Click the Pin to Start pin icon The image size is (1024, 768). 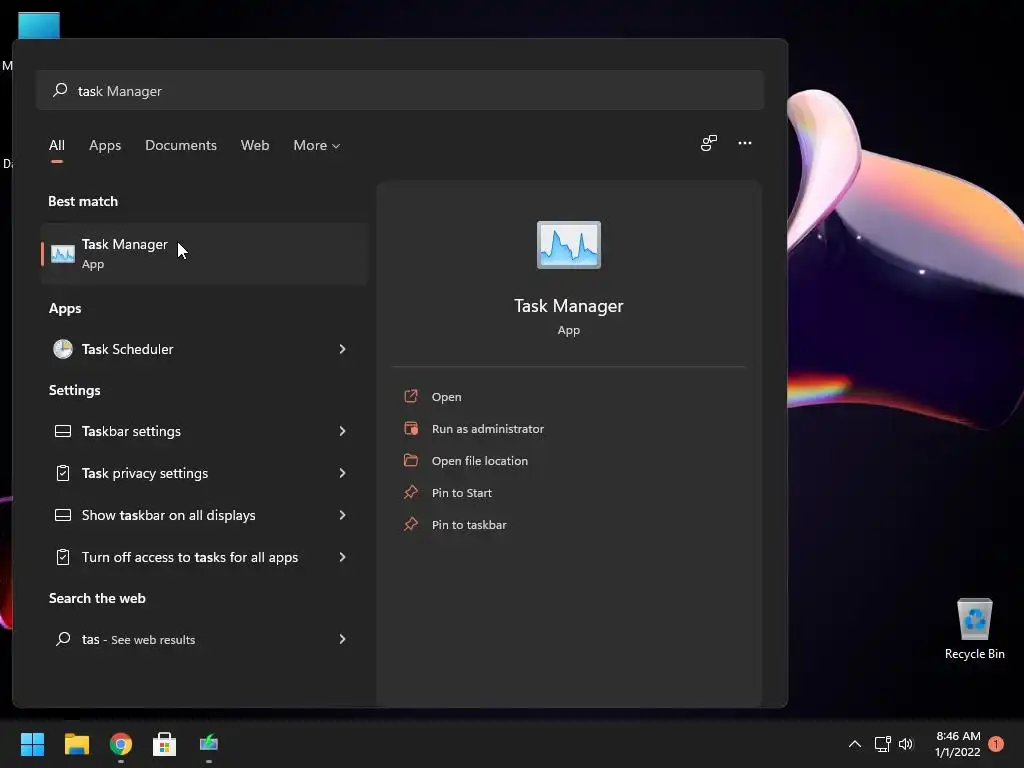click(411, 492)
